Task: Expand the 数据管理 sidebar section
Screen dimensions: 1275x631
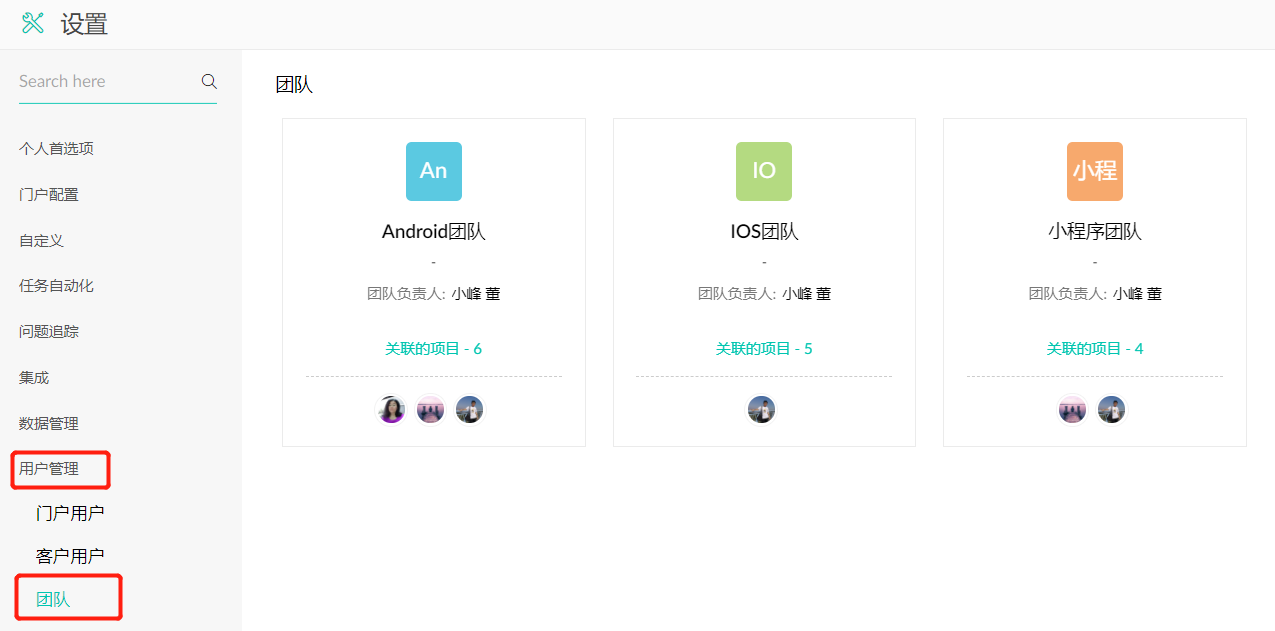Action: [x=49, y=423]
